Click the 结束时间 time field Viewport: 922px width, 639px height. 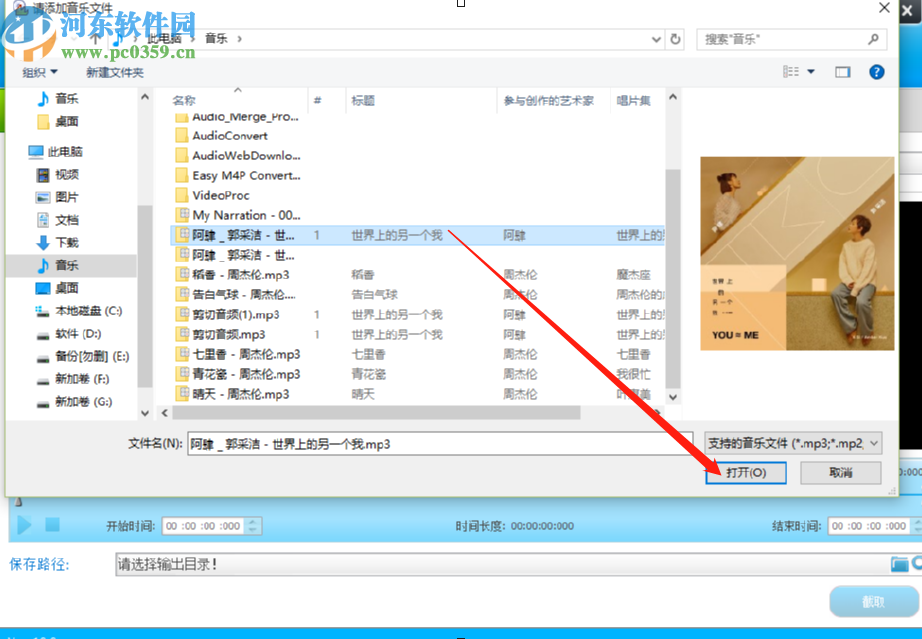pyautogui.click(x=868, y=526)
